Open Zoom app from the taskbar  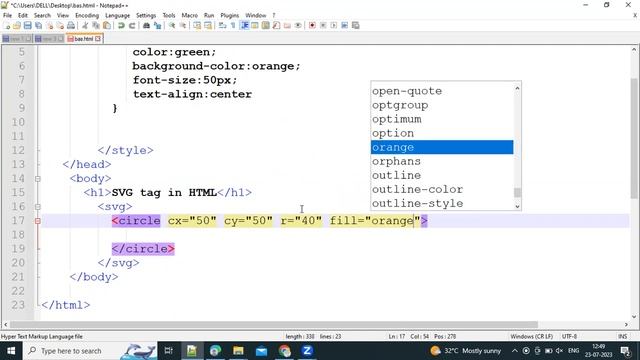click(x=307, y=351)
